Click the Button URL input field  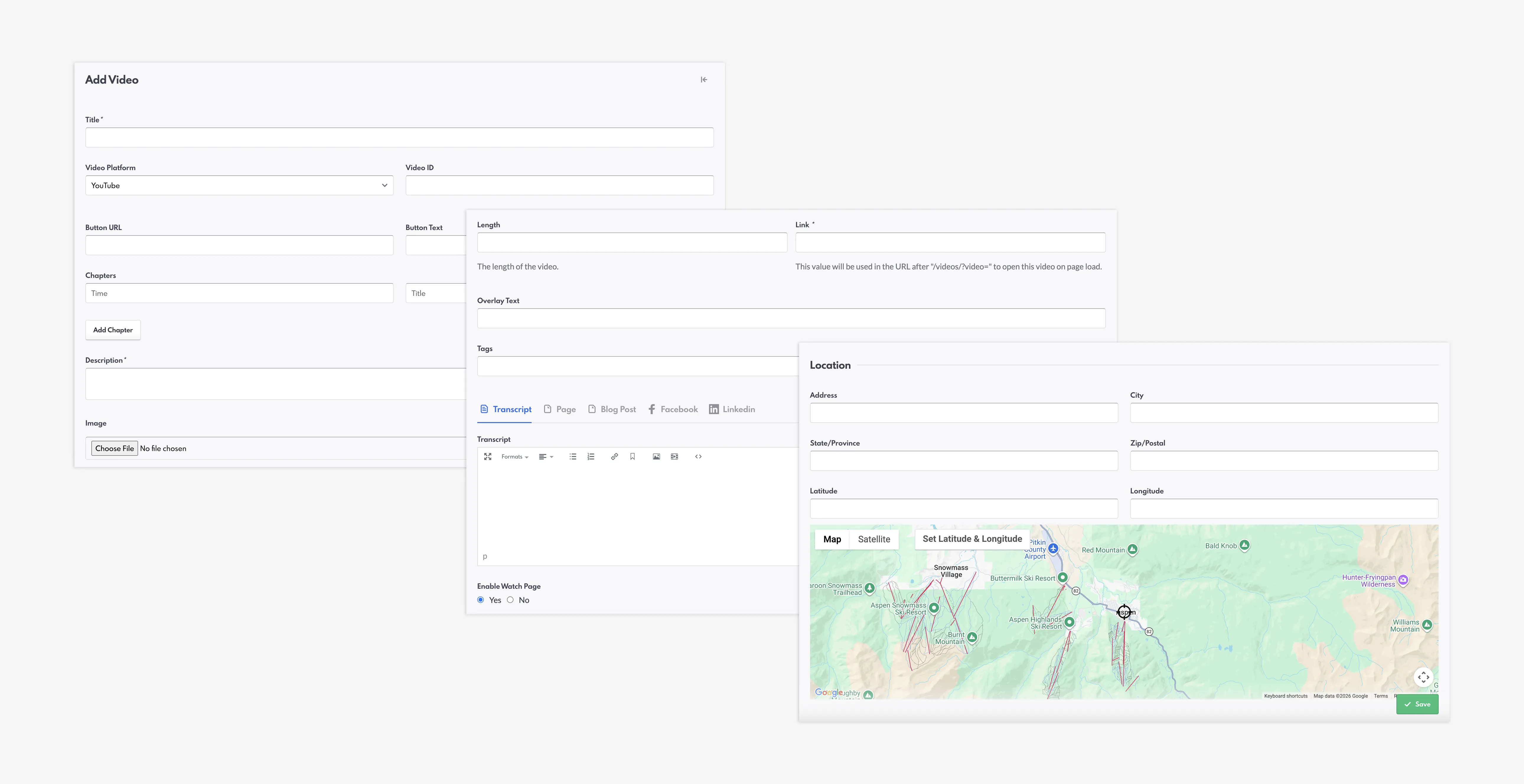[x=239, y=246]
